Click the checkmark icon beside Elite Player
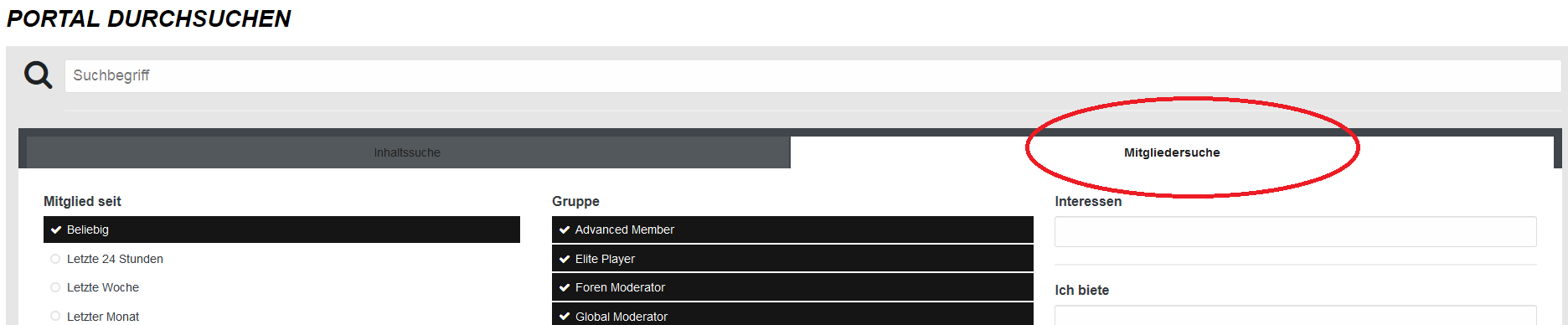Image resolution: width=1568 pixels, height=325 pixels. [x=565, y=259]
